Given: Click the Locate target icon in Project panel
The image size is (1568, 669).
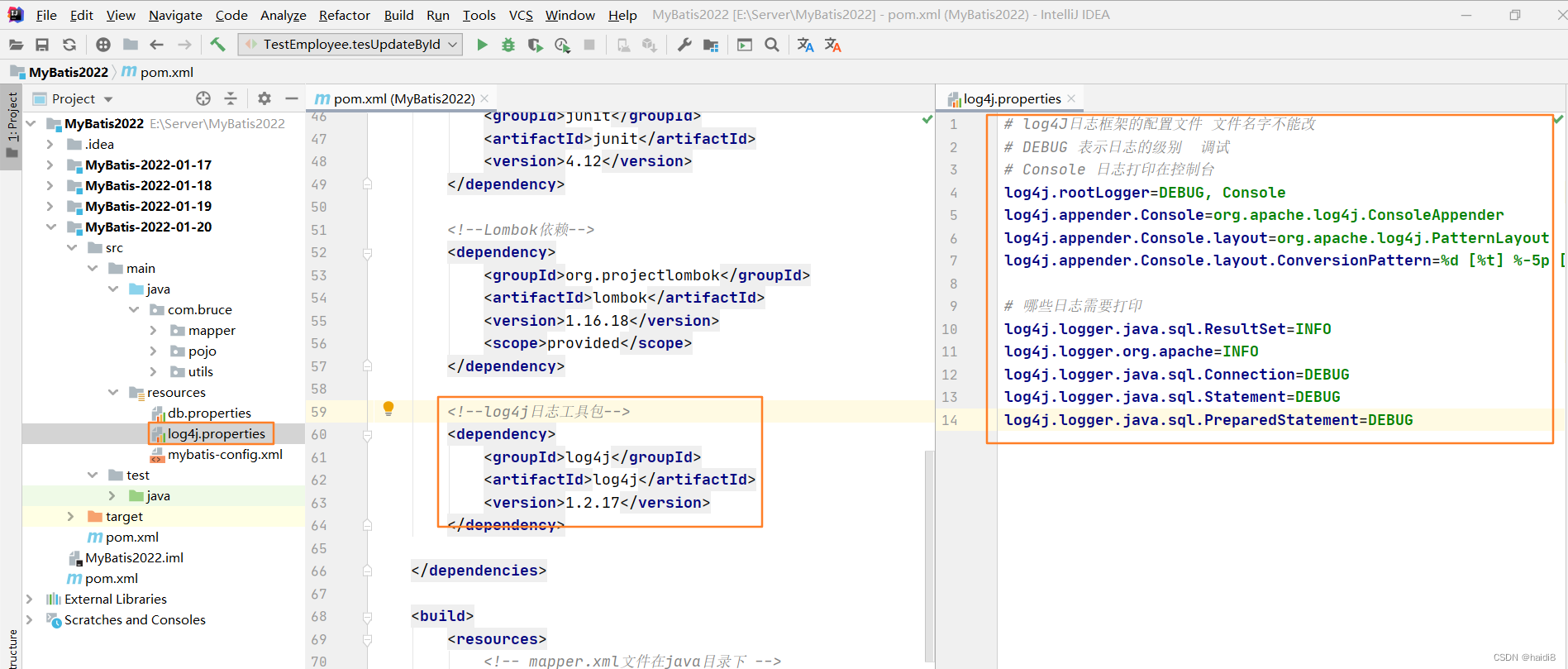Looking at the screenshot, I should coord(203,98).
